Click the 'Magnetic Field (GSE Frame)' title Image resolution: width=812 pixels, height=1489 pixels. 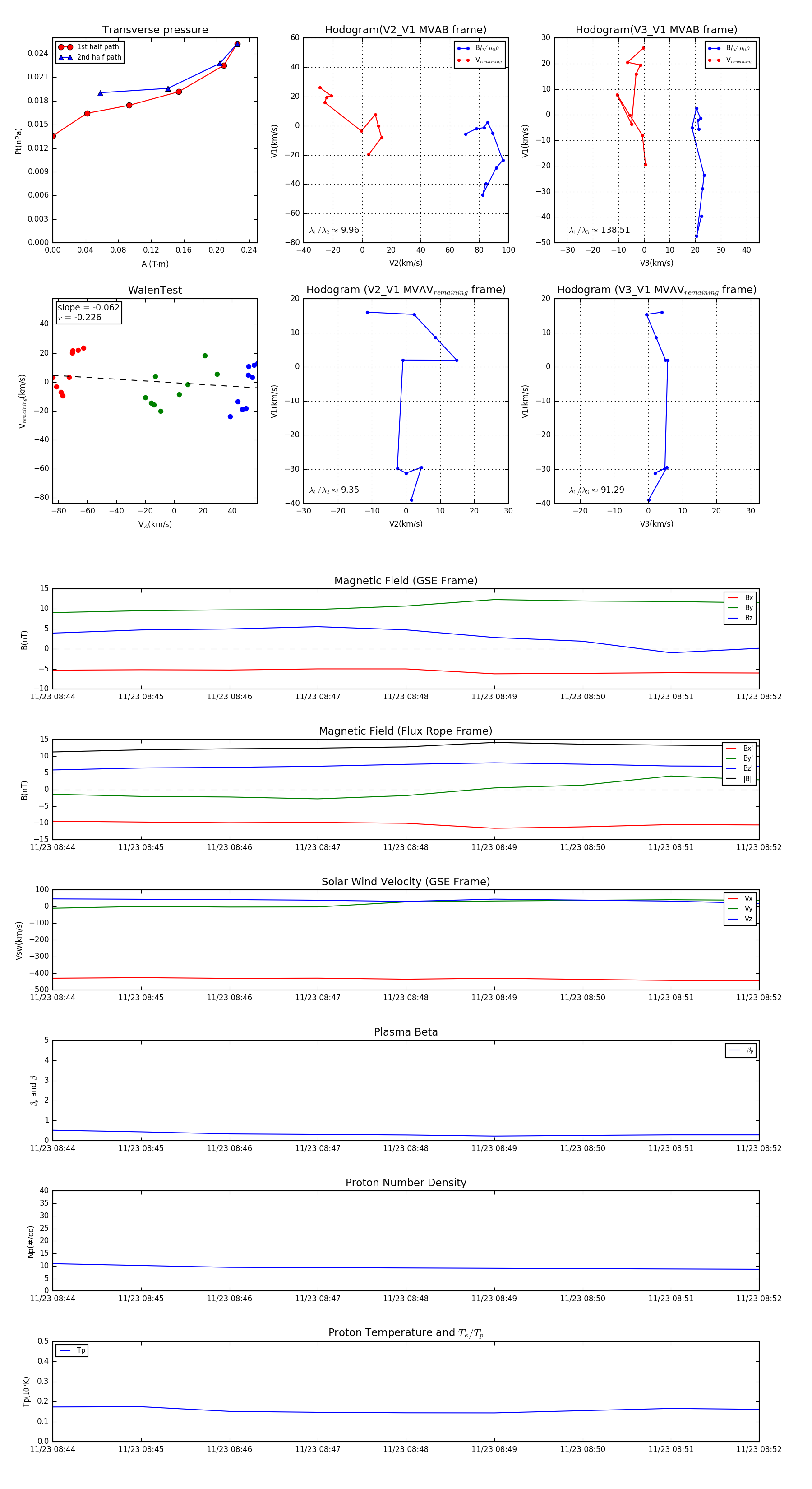406,581
